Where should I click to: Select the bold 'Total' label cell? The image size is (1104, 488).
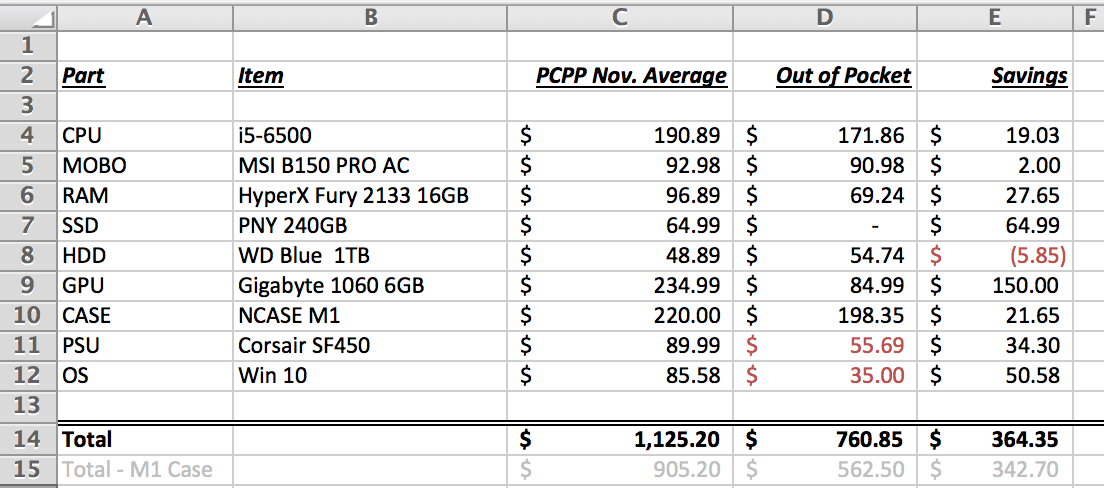tap(144, 439)
